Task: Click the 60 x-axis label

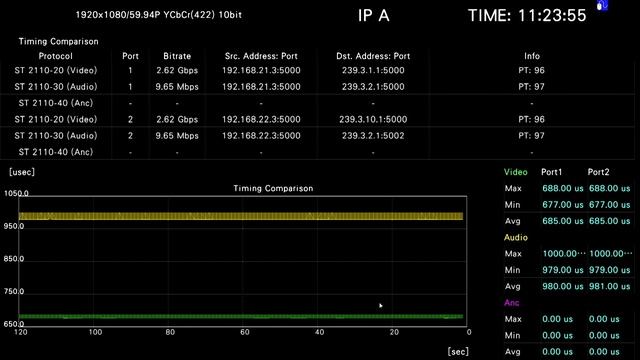Action: tap(244, 332)
